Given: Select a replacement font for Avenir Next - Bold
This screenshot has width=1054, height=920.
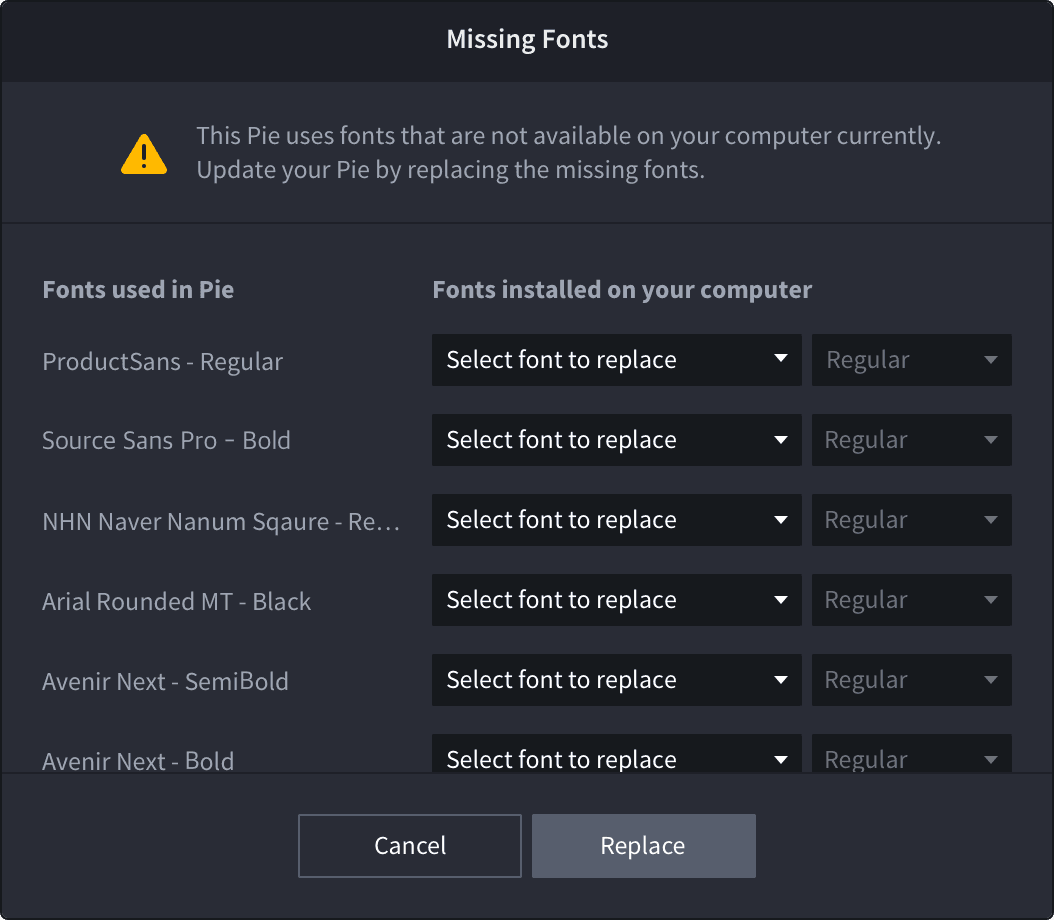Looking at the screenshot, I should click(616, 757).
